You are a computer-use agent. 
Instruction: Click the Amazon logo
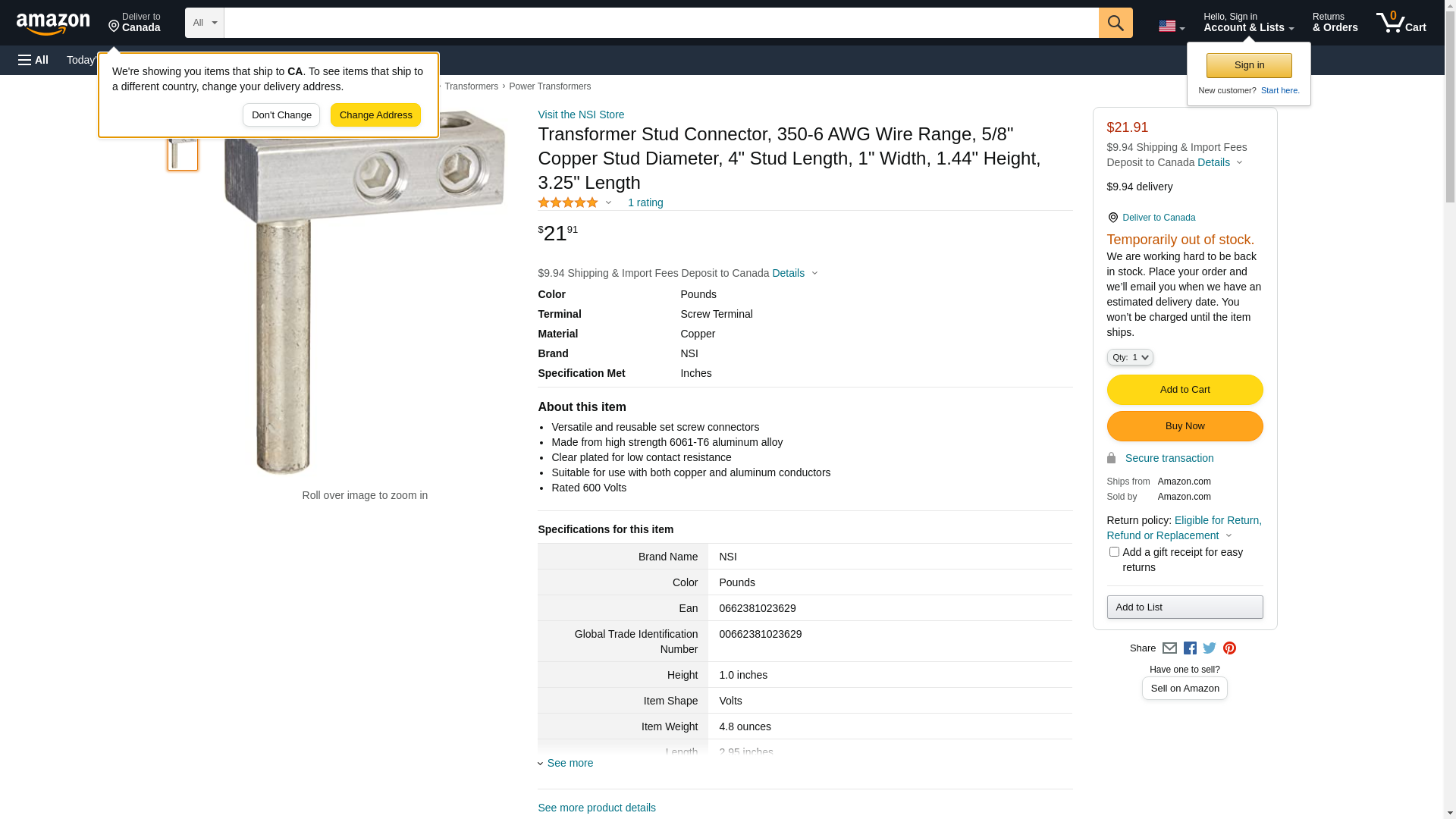53,24
